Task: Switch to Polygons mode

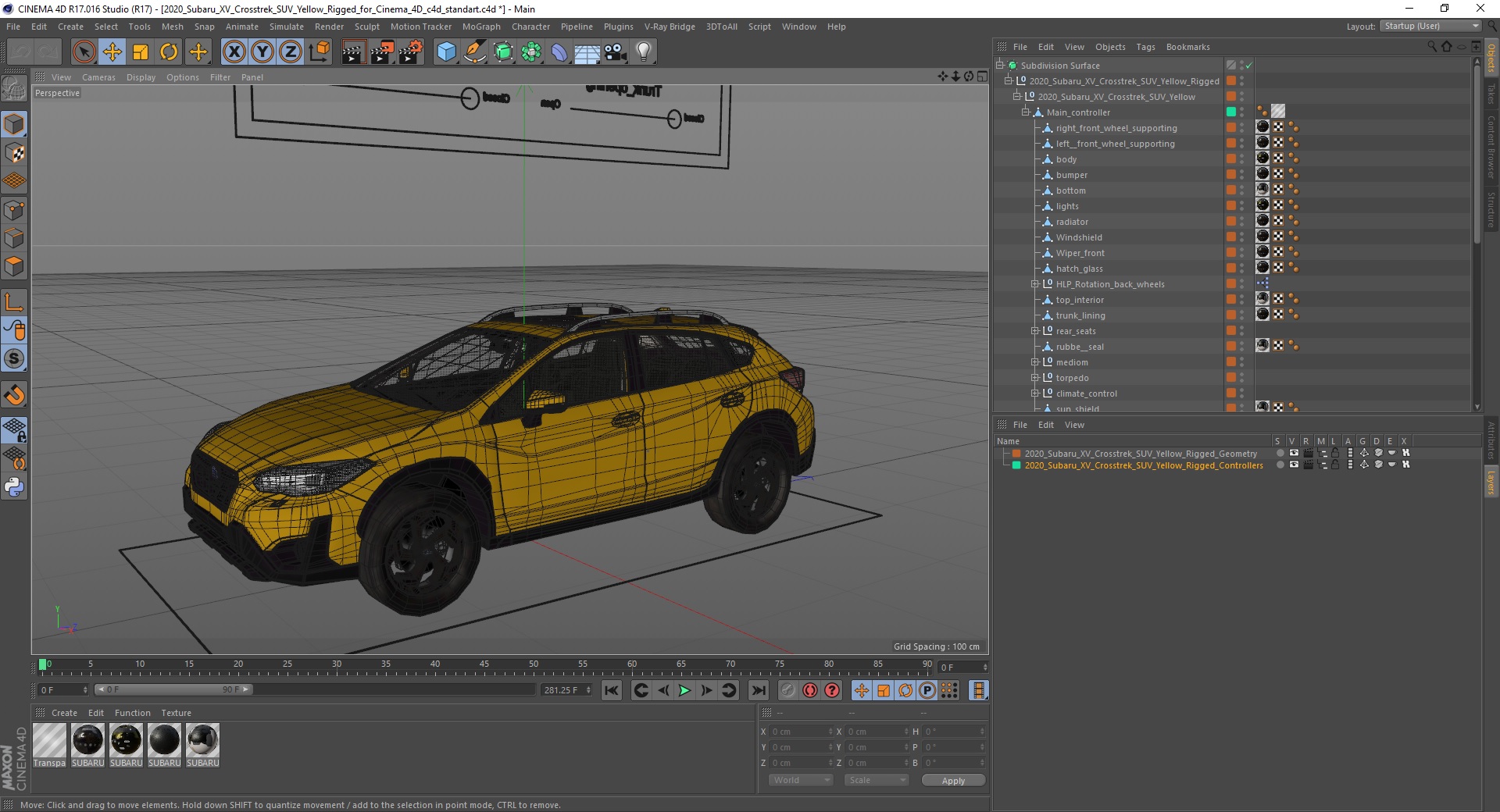Action: 14,266
